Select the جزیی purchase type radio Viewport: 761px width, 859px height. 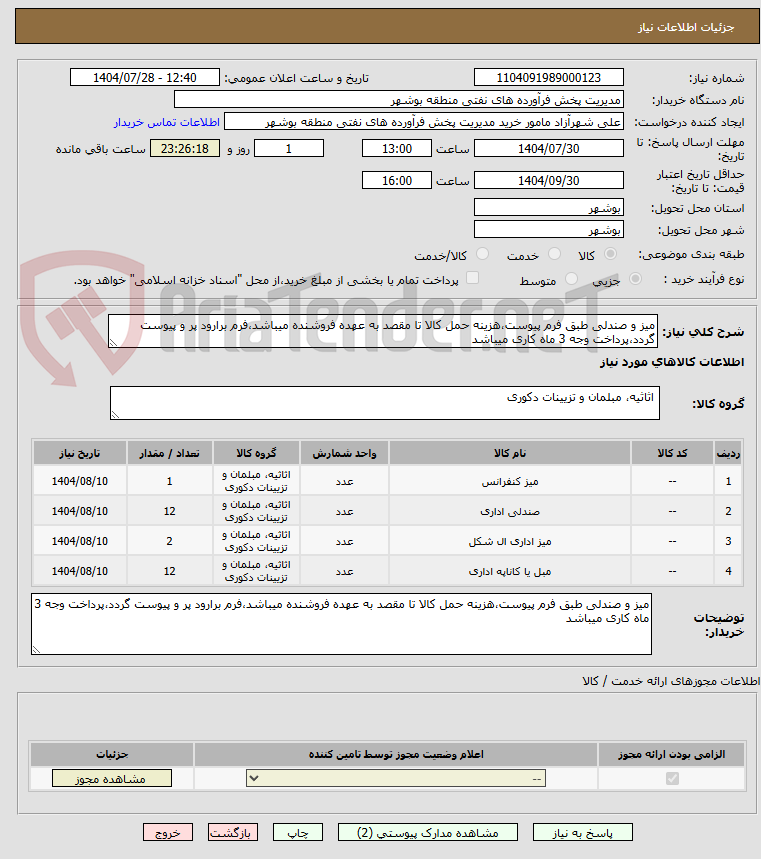[635, 279]
